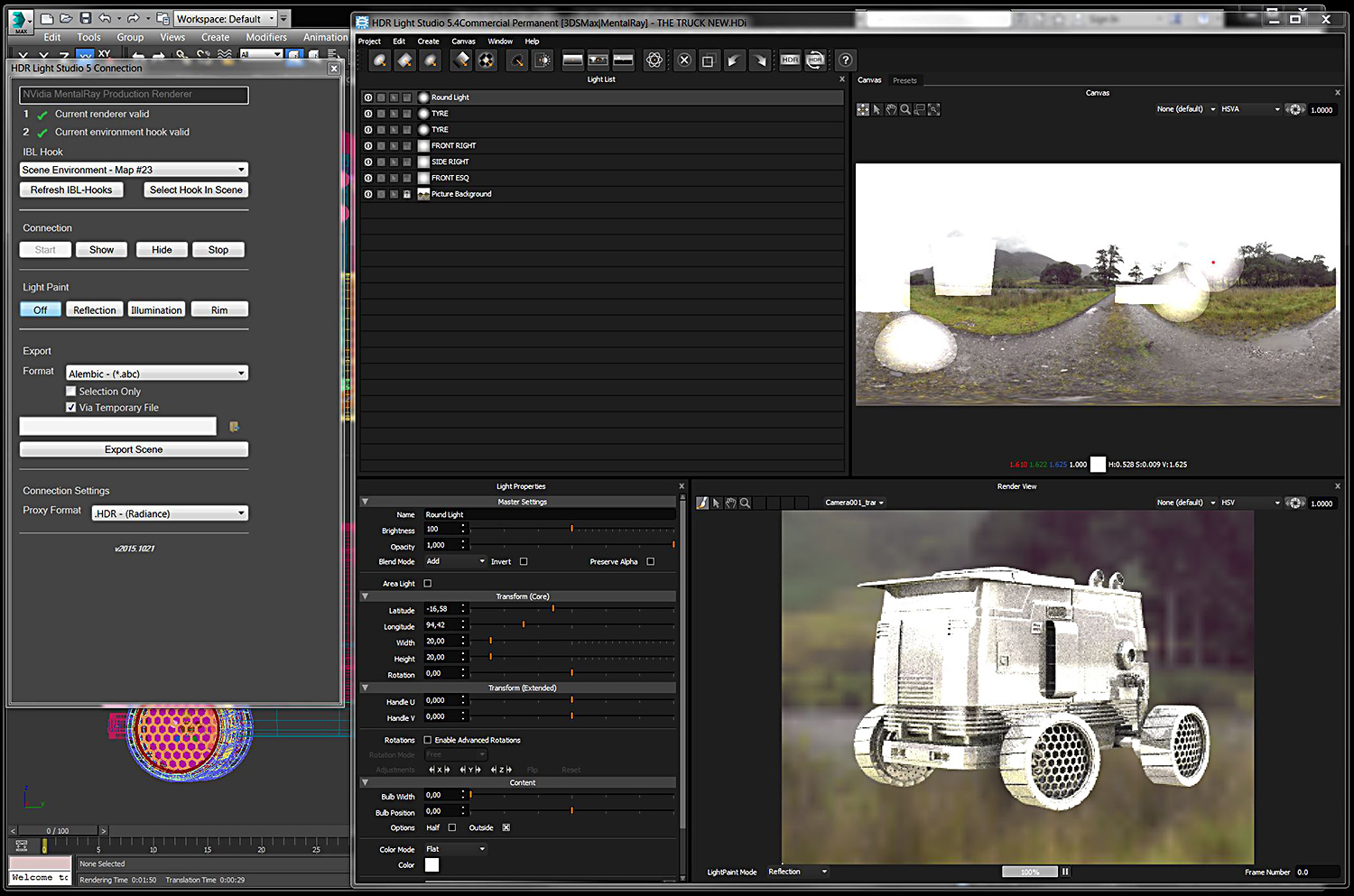
Task: Pick the hand pan tool in the Canvas
Action: pos(891,109)
